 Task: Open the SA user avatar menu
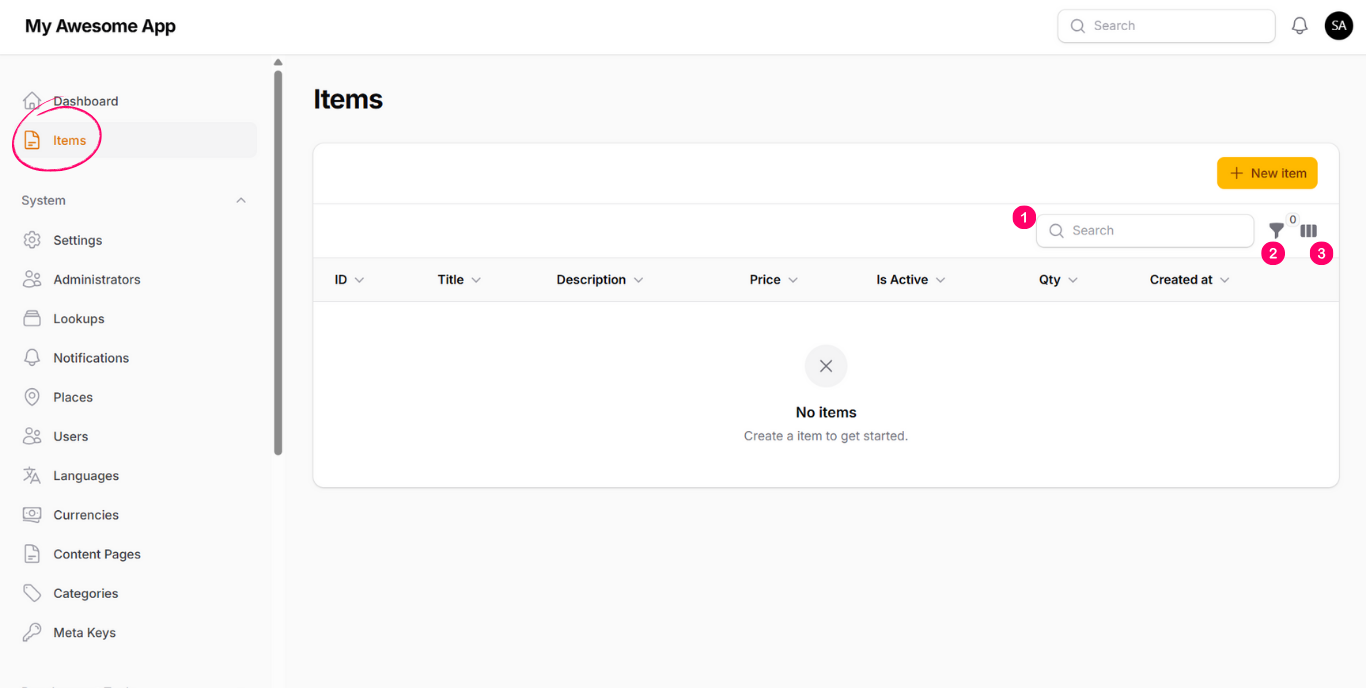click(1338, 26)
